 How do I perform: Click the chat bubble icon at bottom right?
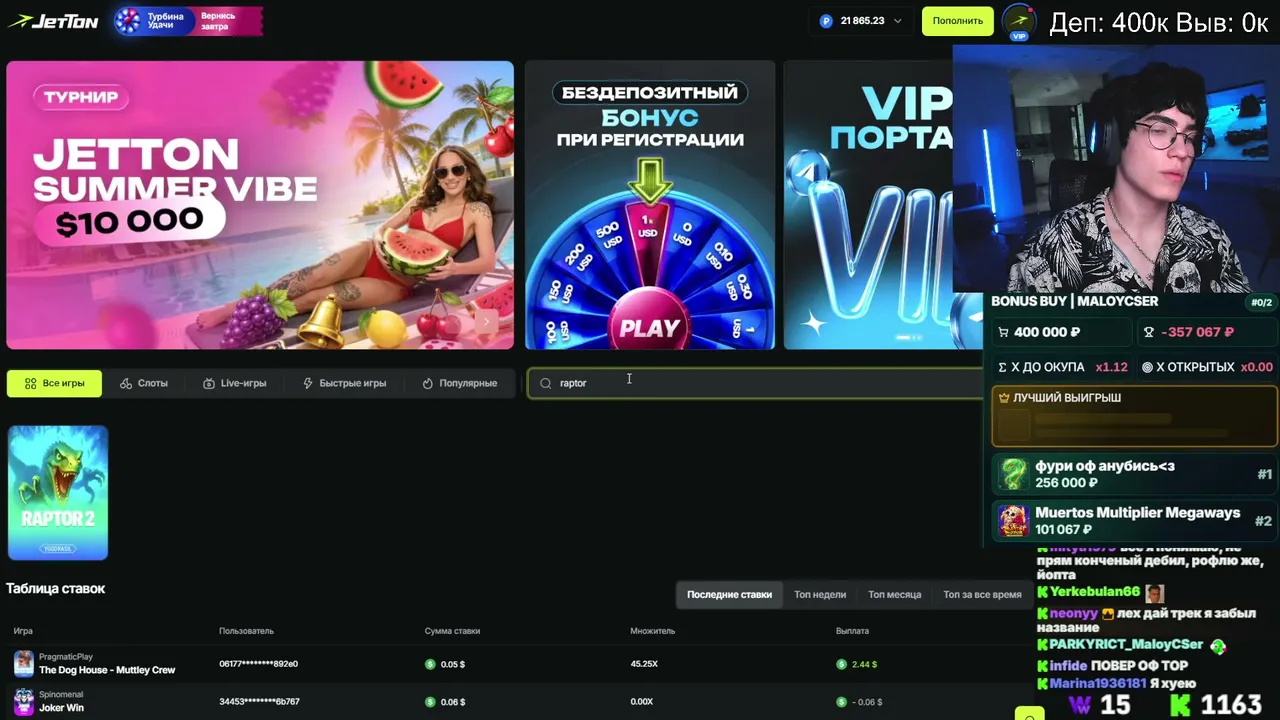1028,714
